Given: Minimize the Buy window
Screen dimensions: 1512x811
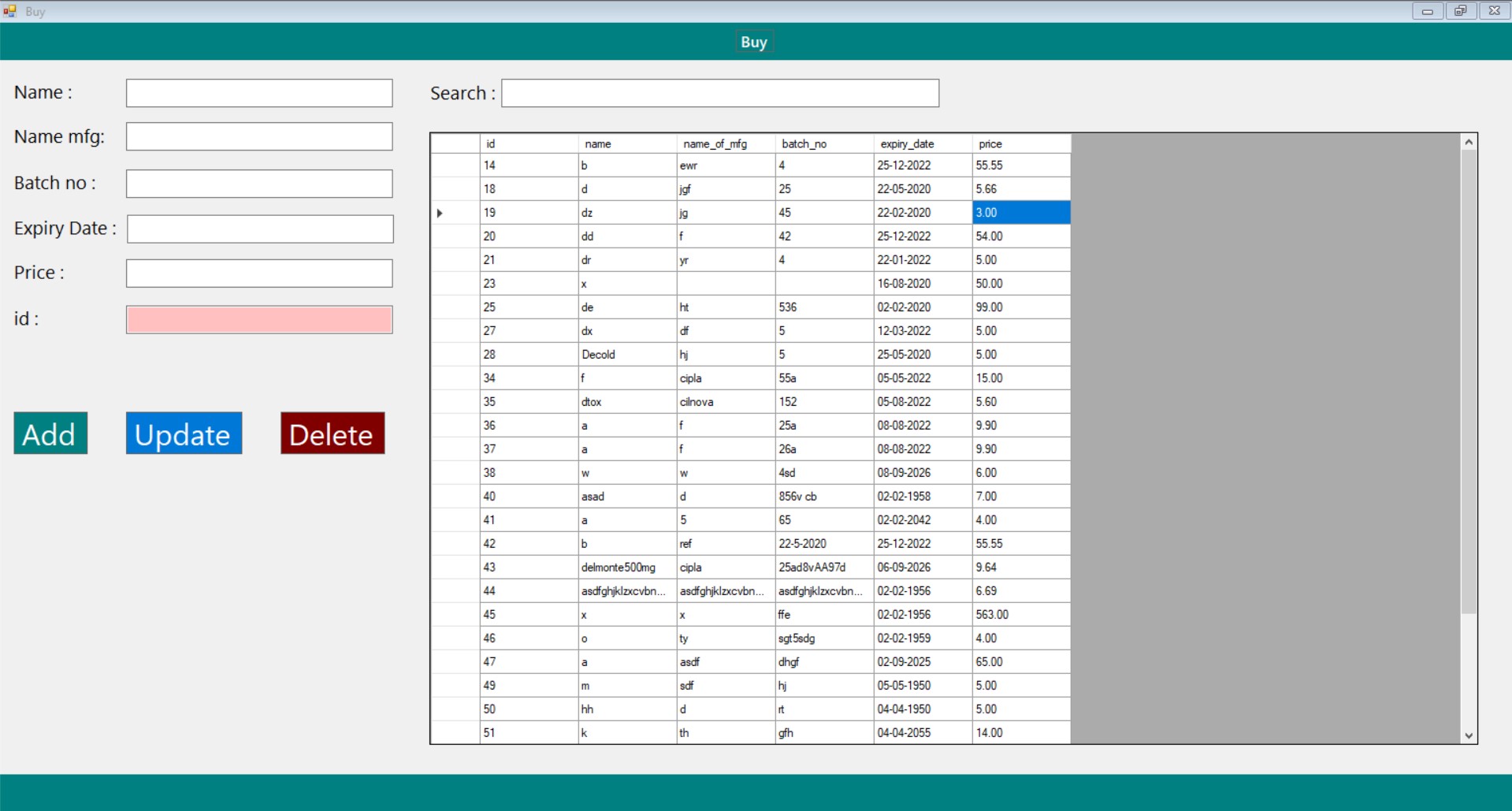Looking at the screenshot, I should 1427,11.
